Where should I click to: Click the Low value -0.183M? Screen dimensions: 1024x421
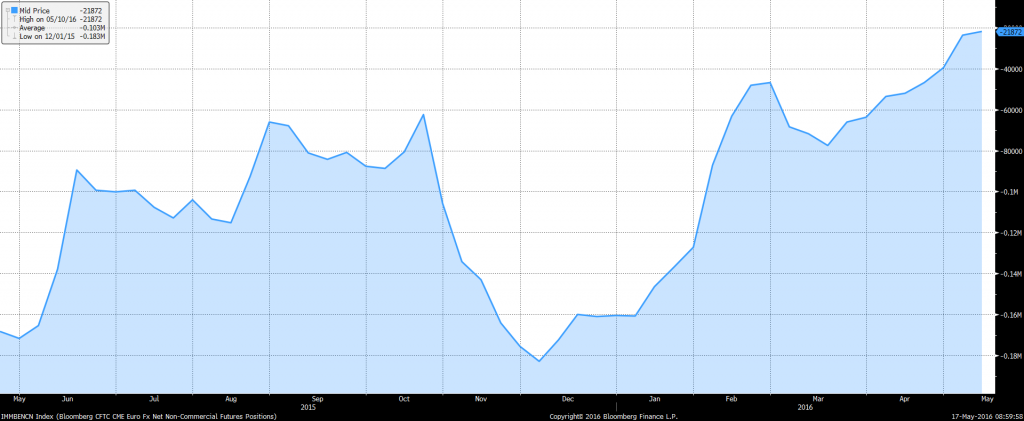pos(93,37)
